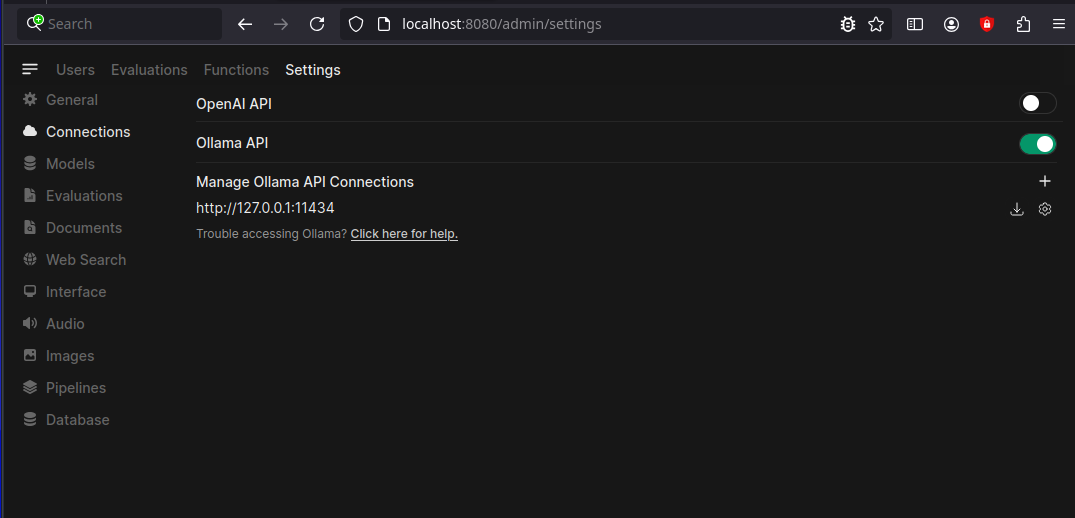
Task: Switch to the Evaluations top tab
Action: (x=149, y=70)
